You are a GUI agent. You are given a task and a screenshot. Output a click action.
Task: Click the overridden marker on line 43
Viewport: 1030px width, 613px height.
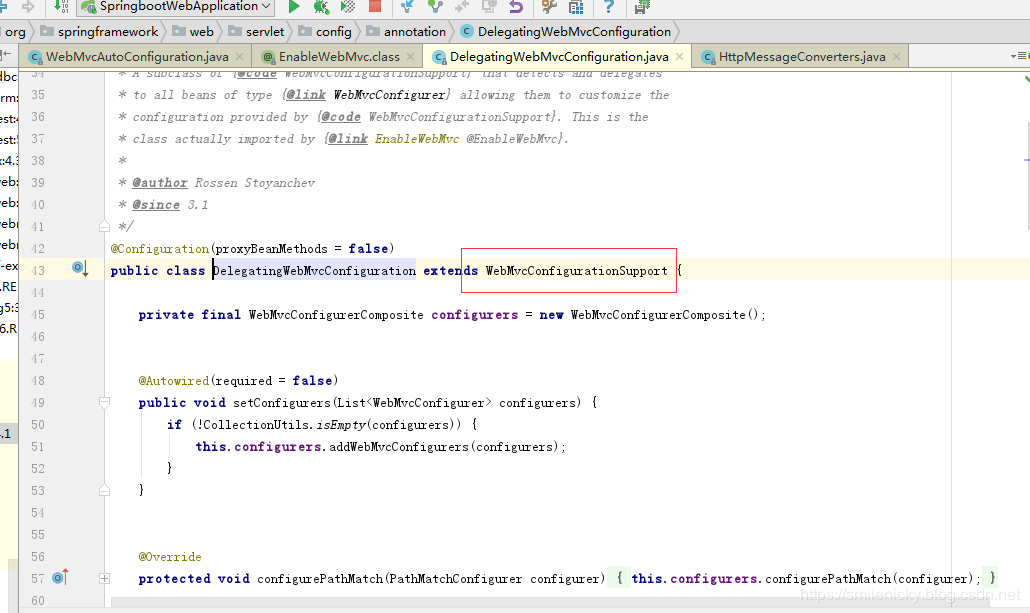[81, 268]
